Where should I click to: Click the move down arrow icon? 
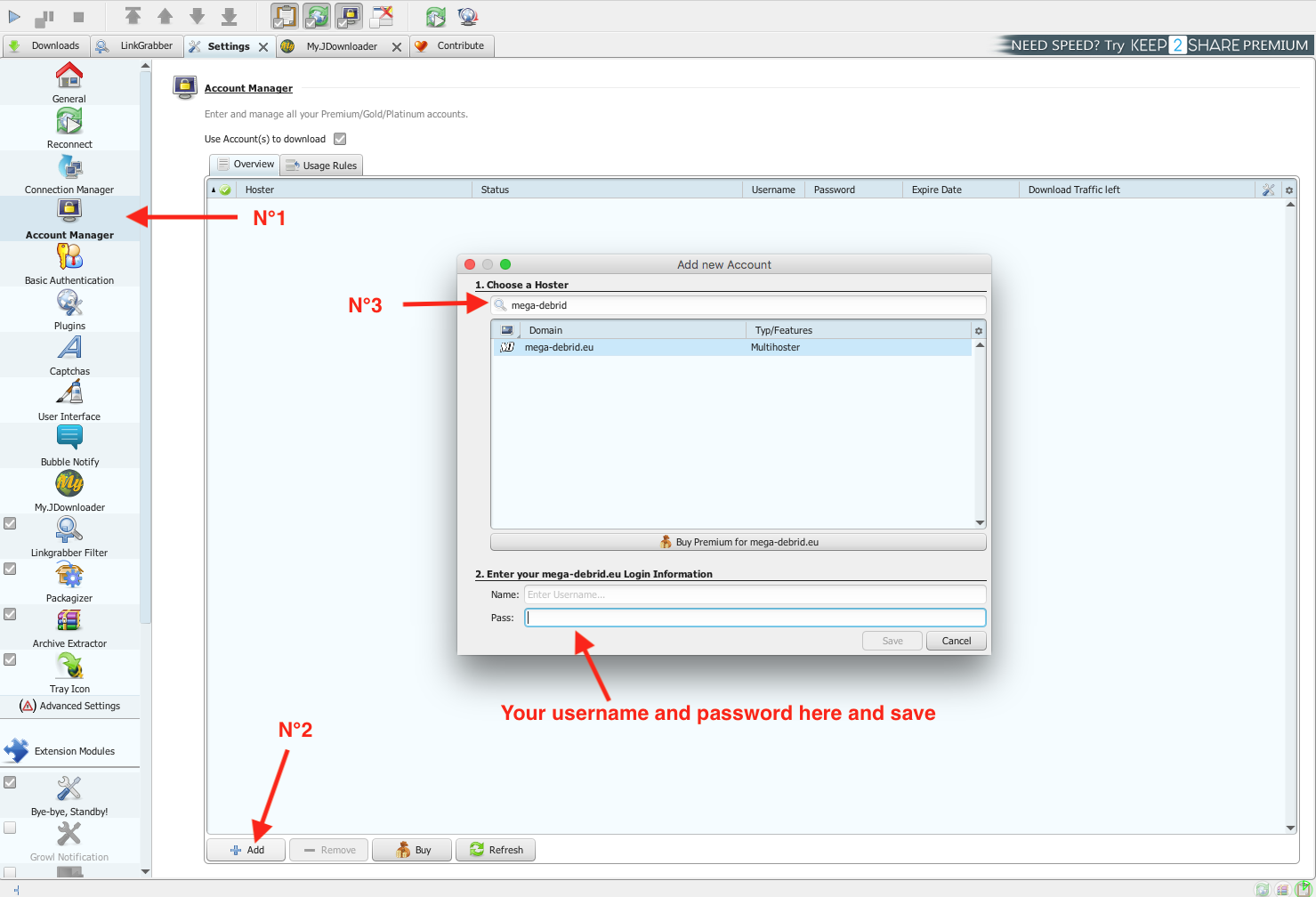click(x=198, y=16)
